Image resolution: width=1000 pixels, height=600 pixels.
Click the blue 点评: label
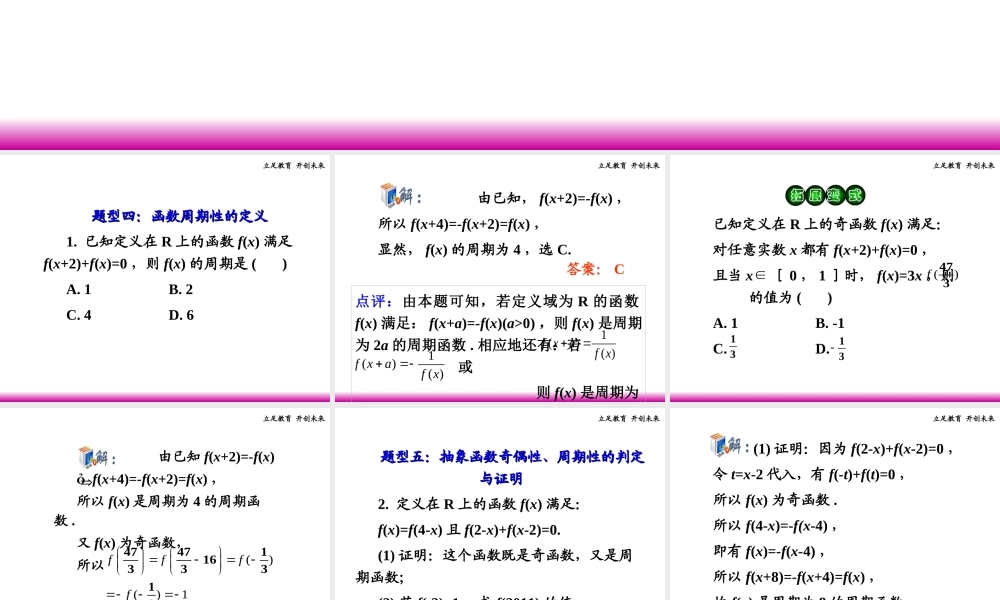point(374,301)
